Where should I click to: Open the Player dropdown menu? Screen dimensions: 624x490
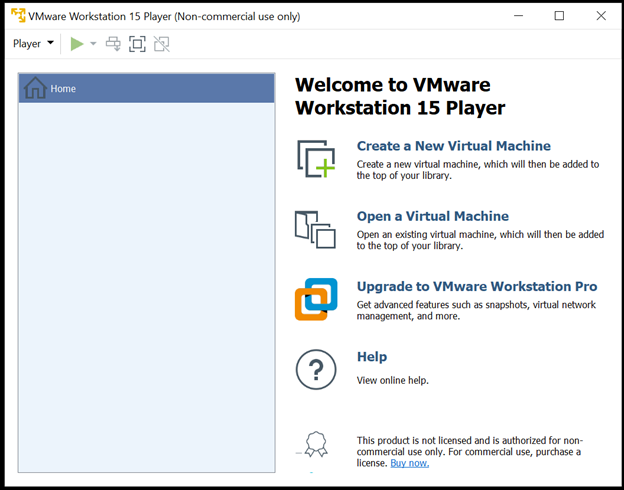33,44
